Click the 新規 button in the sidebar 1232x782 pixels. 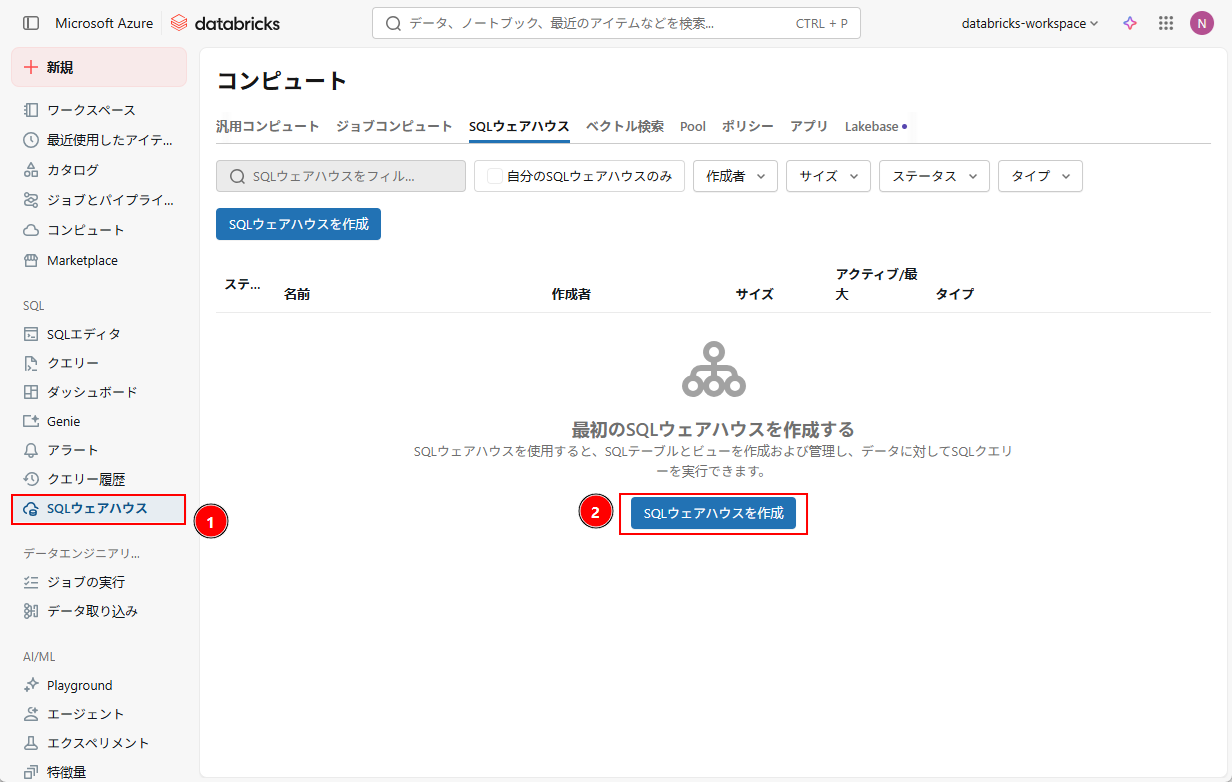click(99, 67)
